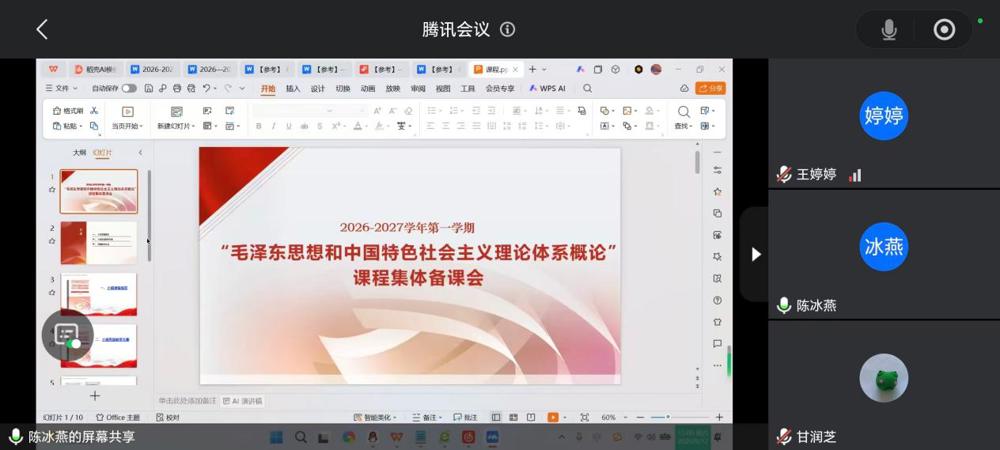Add a new slide with the plus button
The height and width of the screenshot is (450, 1000).
[x=95, y=396]
